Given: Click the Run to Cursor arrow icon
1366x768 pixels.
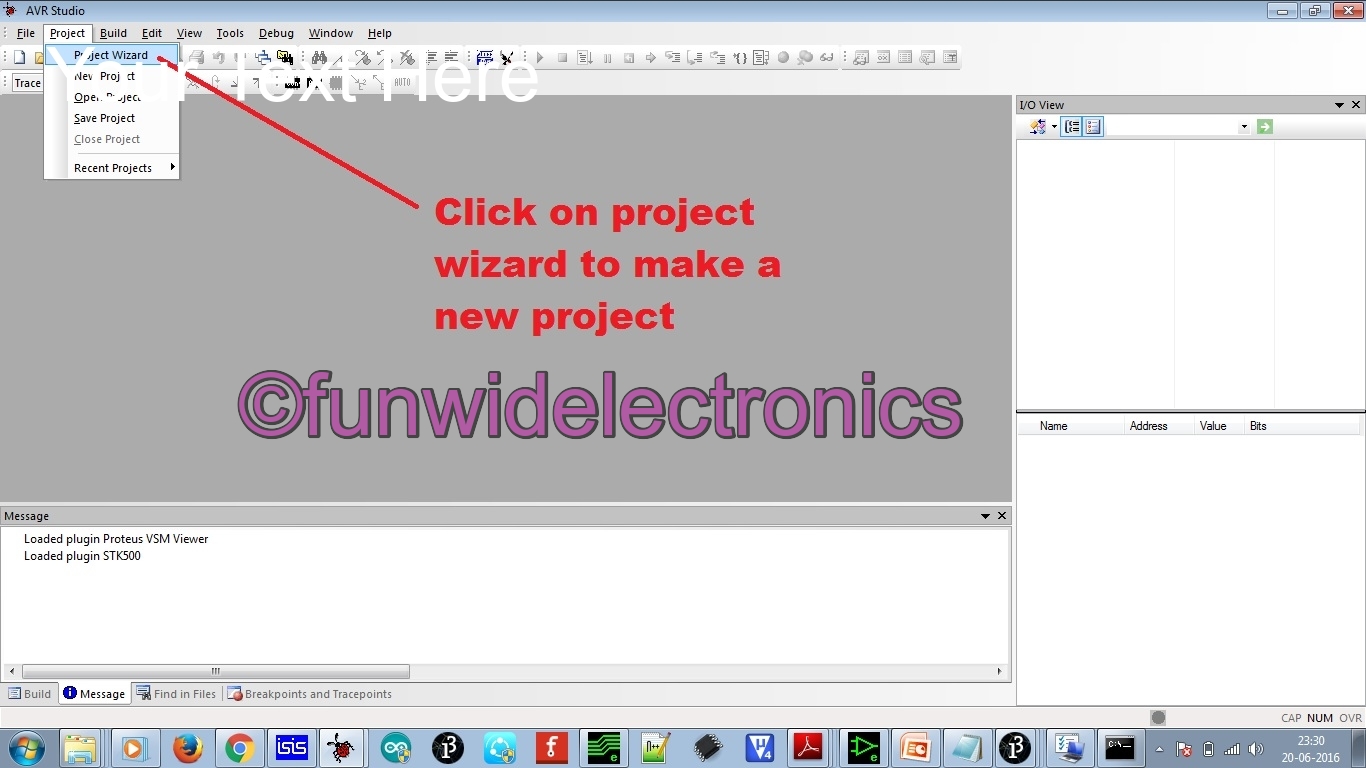Looking at the screenshot, I should (x=650, y=57).
